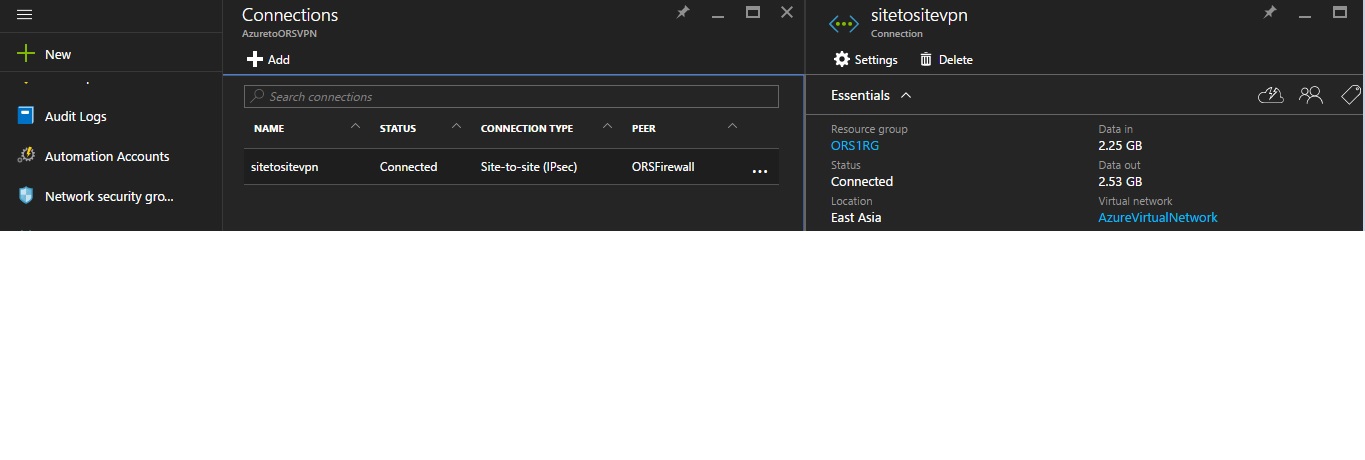This screenshot has height=460, width=1365.
Task: Open the users access icon
Action: (x=1311, y=95)
